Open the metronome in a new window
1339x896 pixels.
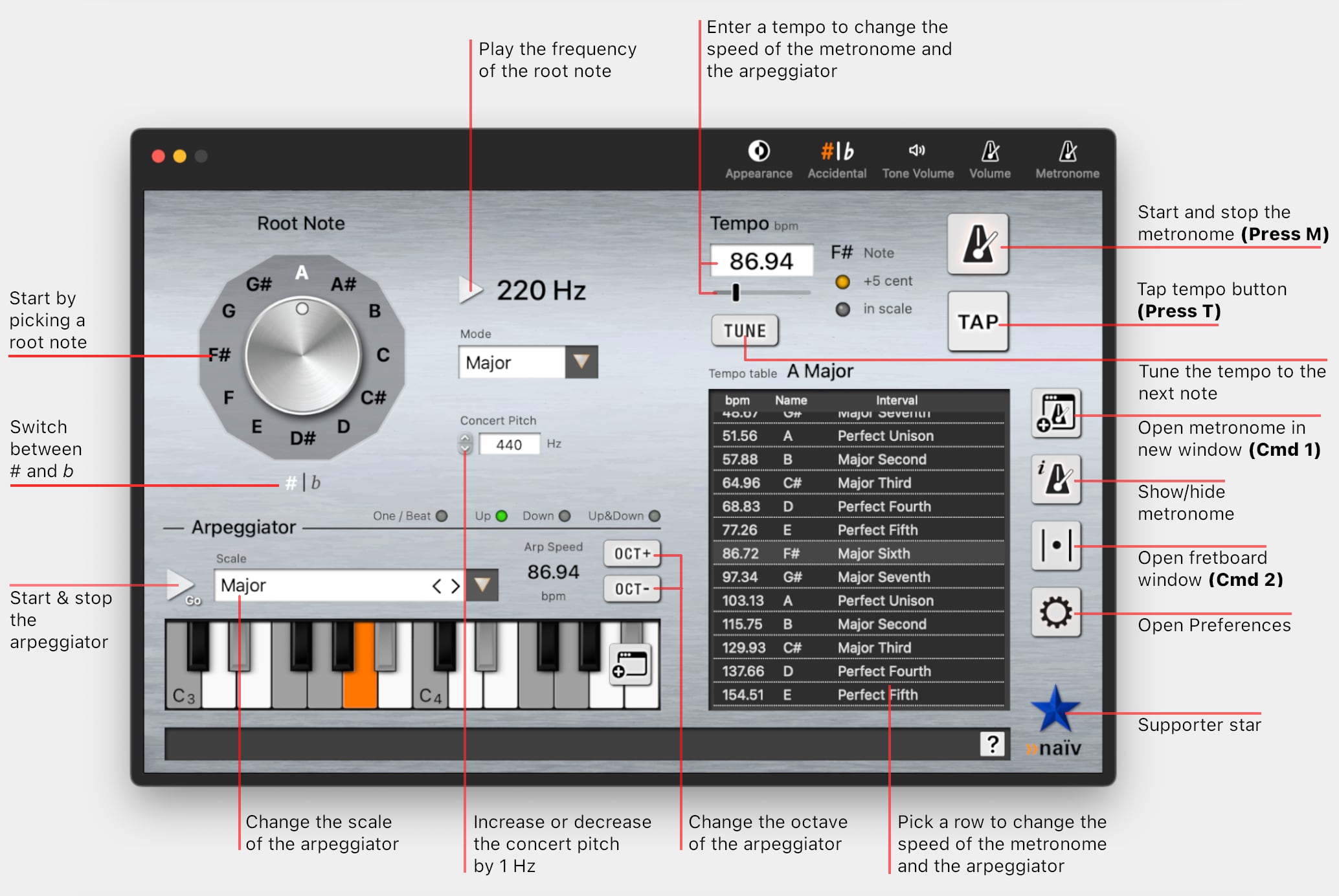[1056, 414]
